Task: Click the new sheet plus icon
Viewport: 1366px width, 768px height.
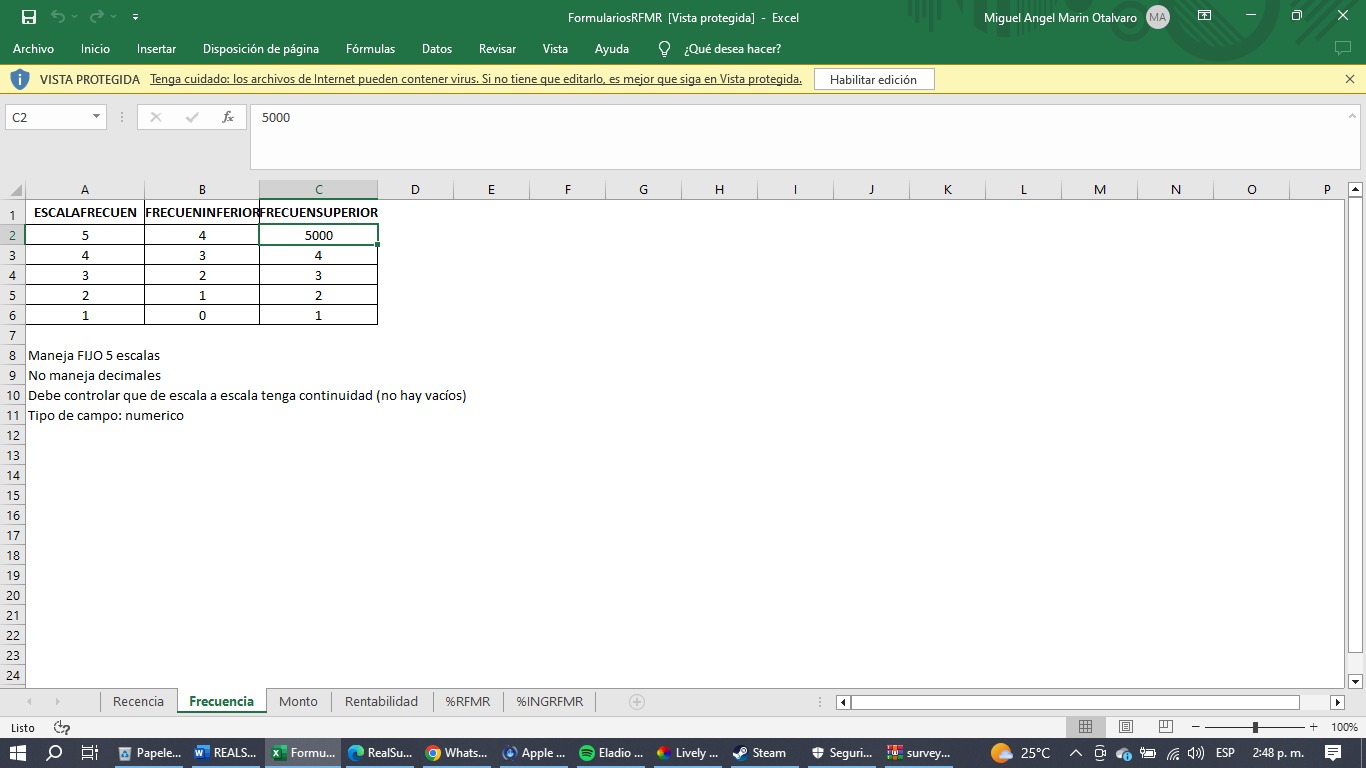Action: 636,702
